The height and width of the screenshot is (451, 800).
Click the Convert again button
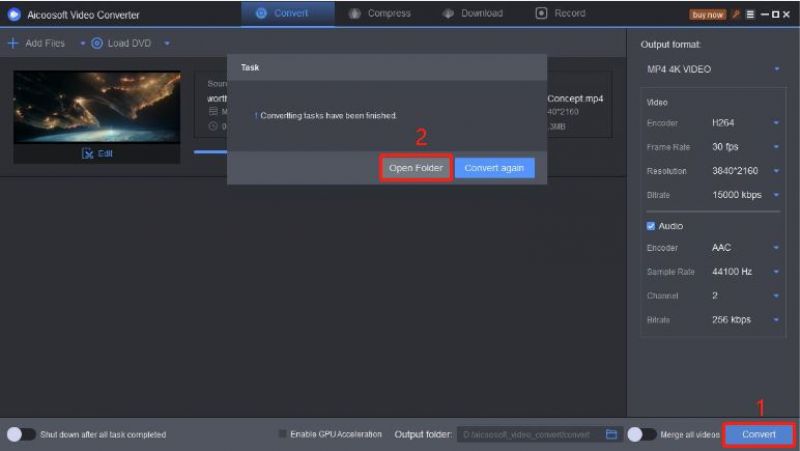coord(494,168)
